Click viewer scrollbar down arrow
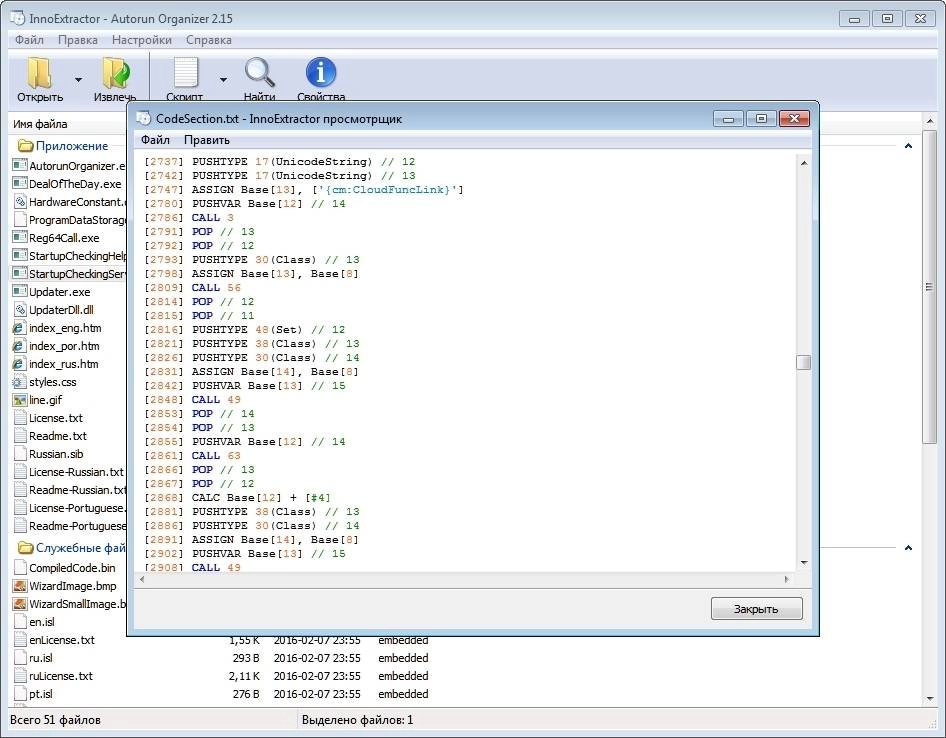Image resolution: width=946 pixels, height=738 pixels. tap(804, 562)
